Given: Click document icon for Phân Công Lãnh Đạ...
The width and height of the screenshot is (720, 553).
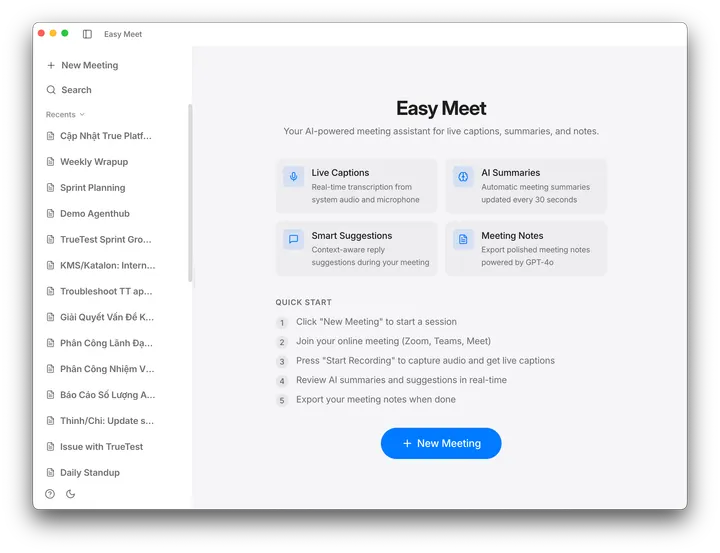Looking at the screenshot, I should [x=51, y=343].
